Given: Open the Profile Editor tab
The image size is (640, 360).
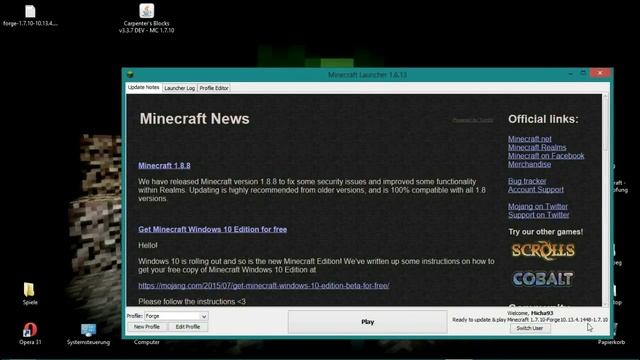Looking at the screenshot, I should (214, 88).
